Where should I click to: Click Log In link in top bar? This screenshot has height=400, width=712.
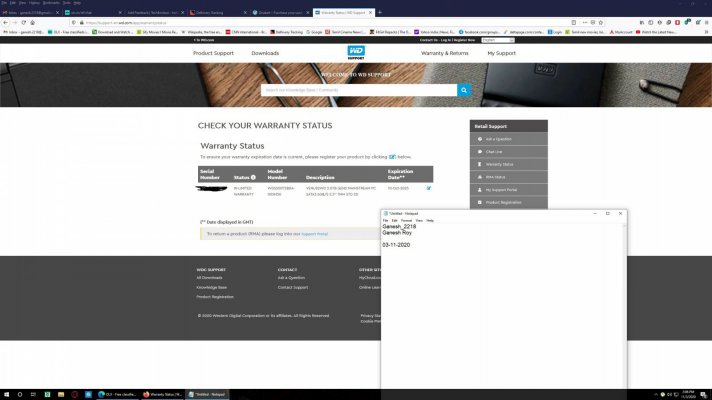[445, 40]
